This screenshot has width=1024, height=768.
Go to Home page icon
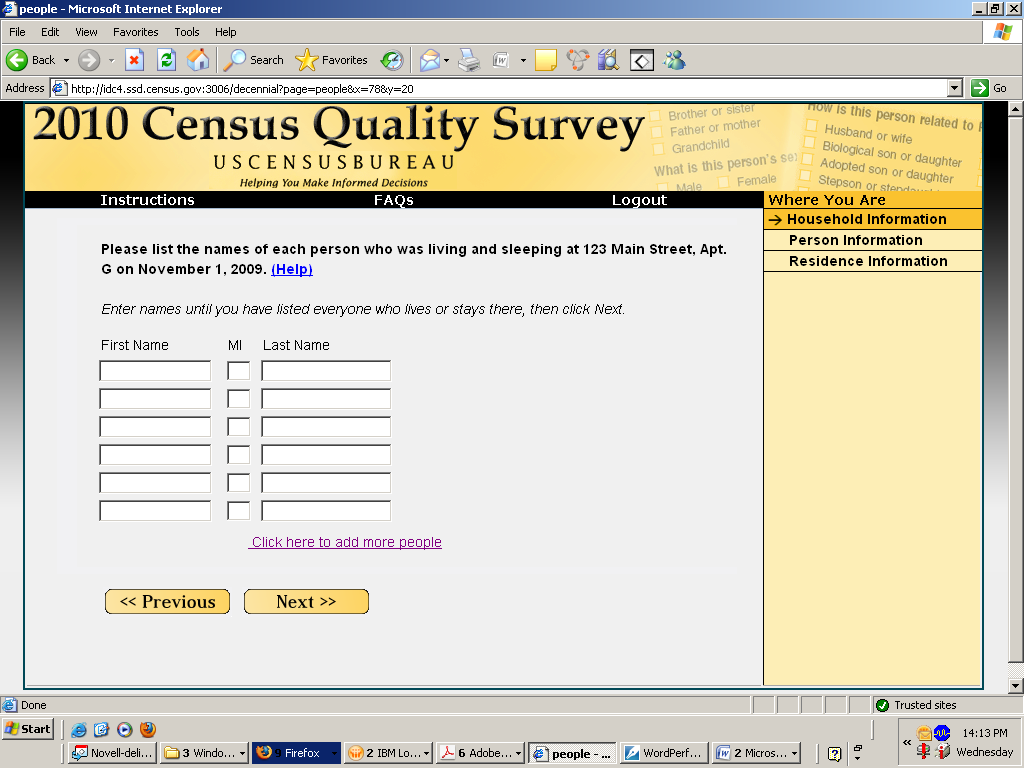[x=199, y=60]
